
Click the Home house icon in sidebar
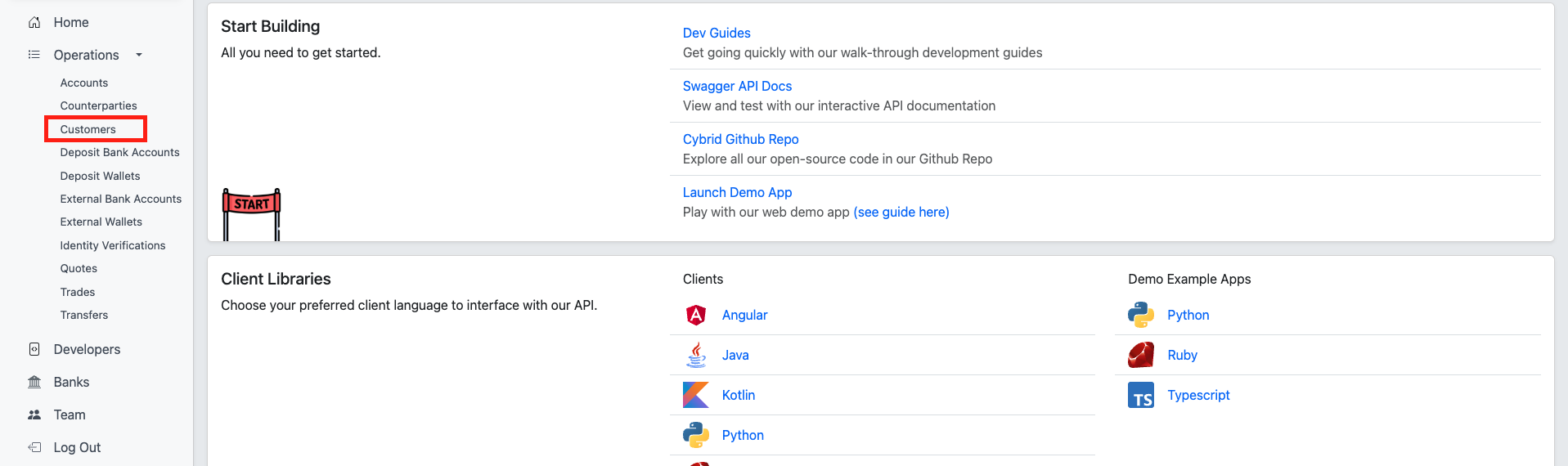(x=34, y=23)
